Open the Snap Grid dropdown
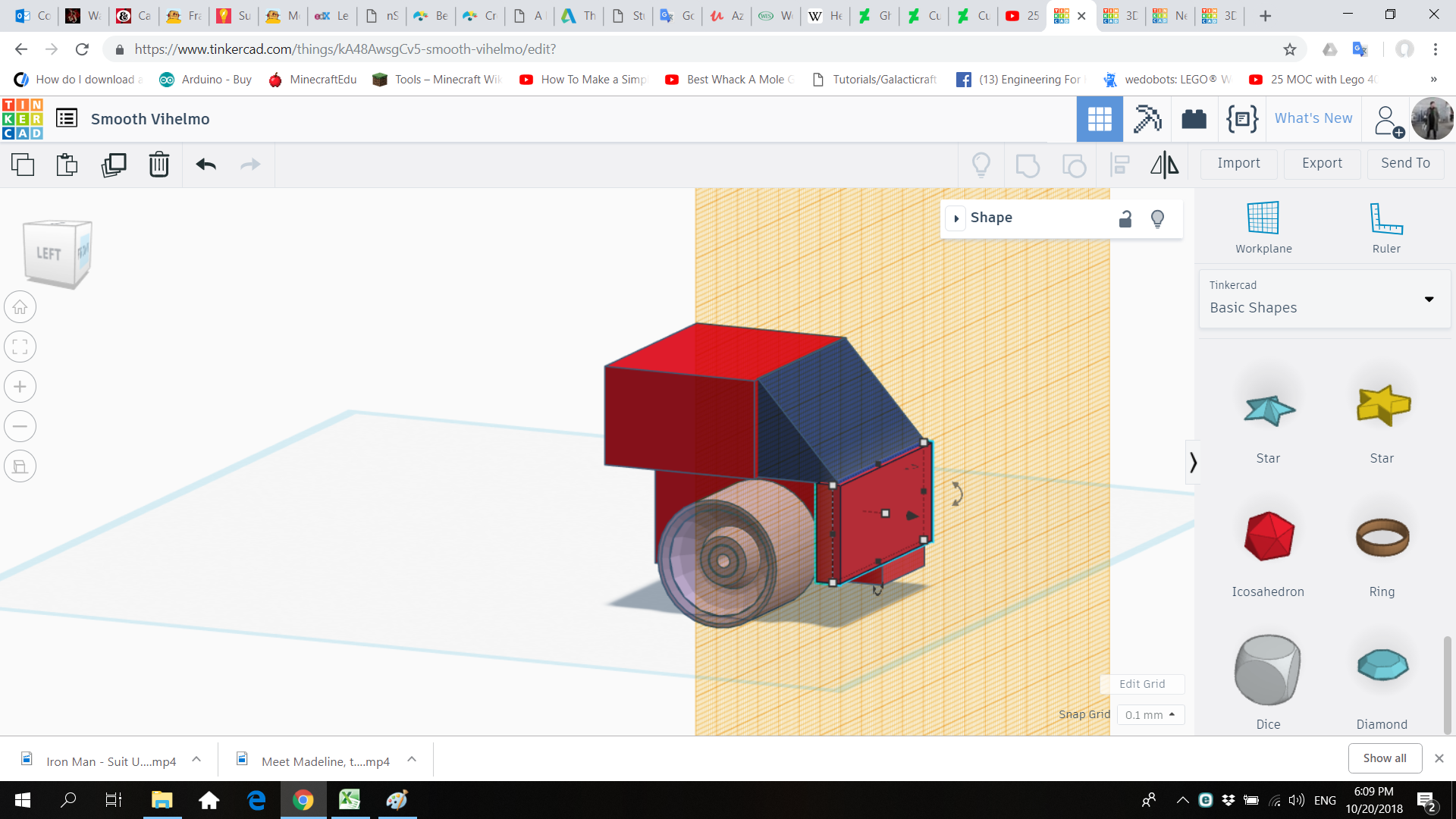Image resolution: width=1456 pixels, height=819 pixels. click(1150, 714)
